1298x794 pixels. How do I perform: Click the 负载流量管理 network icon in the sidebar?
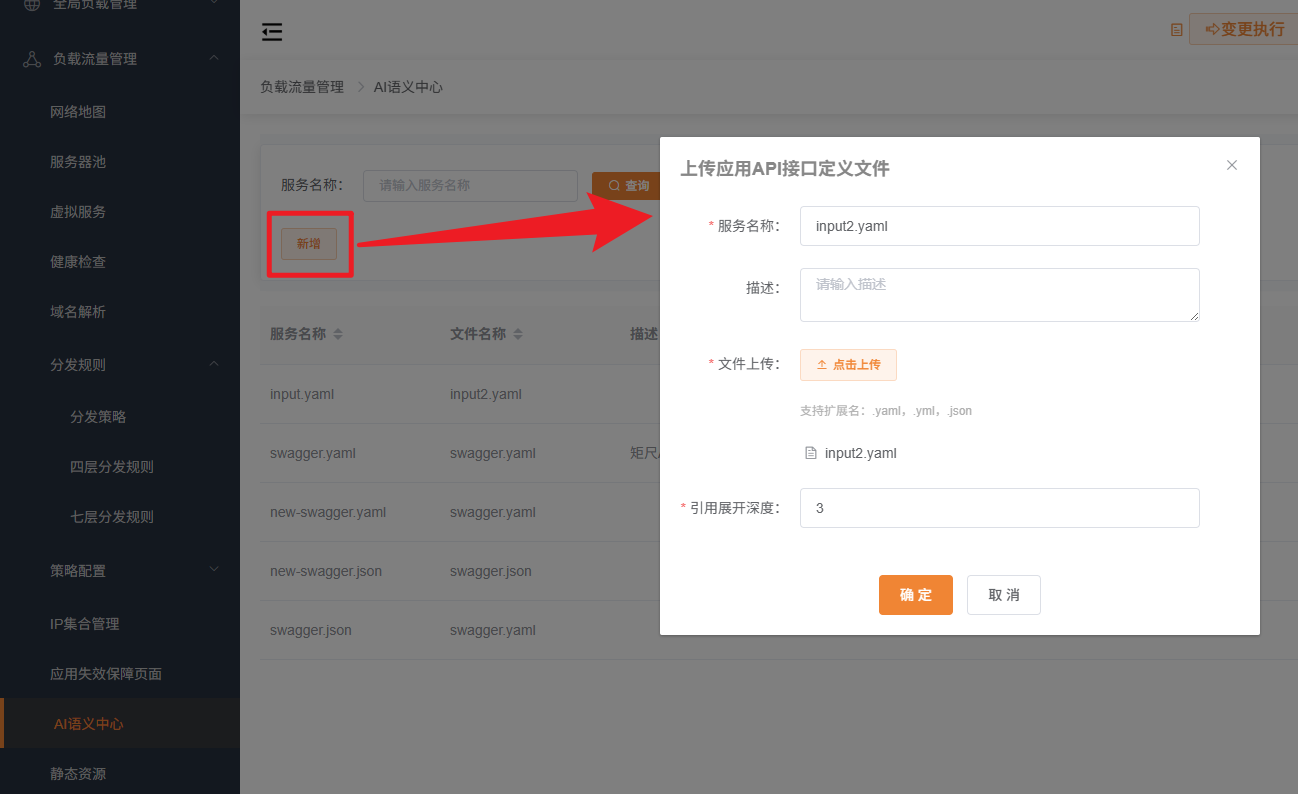32,59
